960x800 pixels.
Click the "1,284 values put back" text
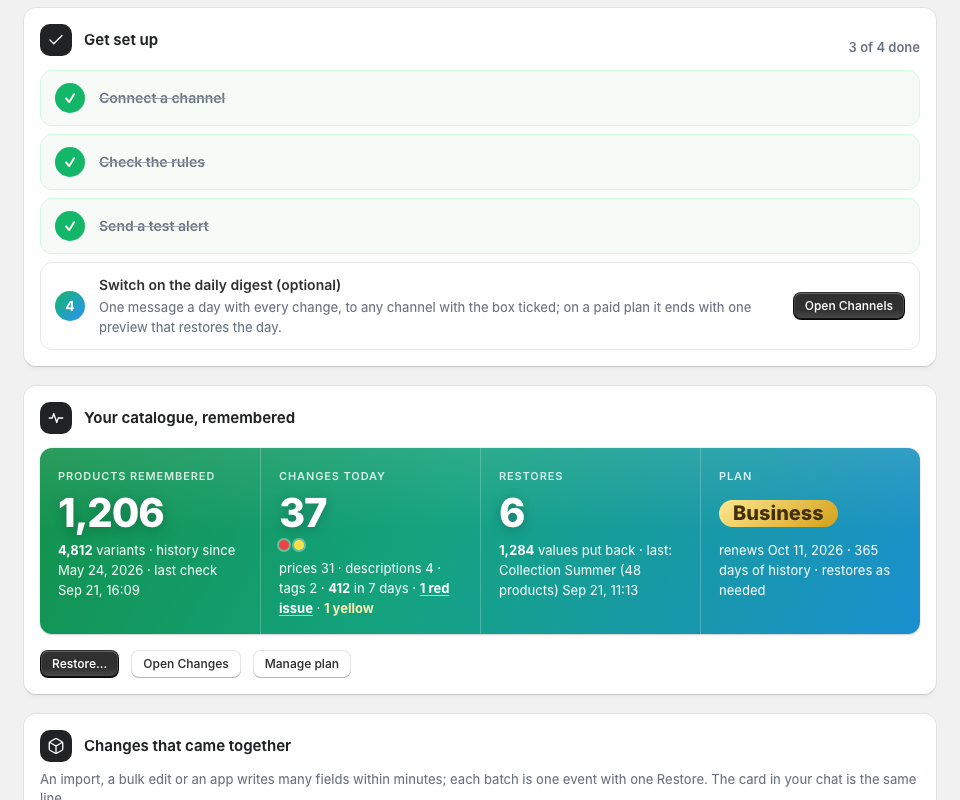(567, 550)
